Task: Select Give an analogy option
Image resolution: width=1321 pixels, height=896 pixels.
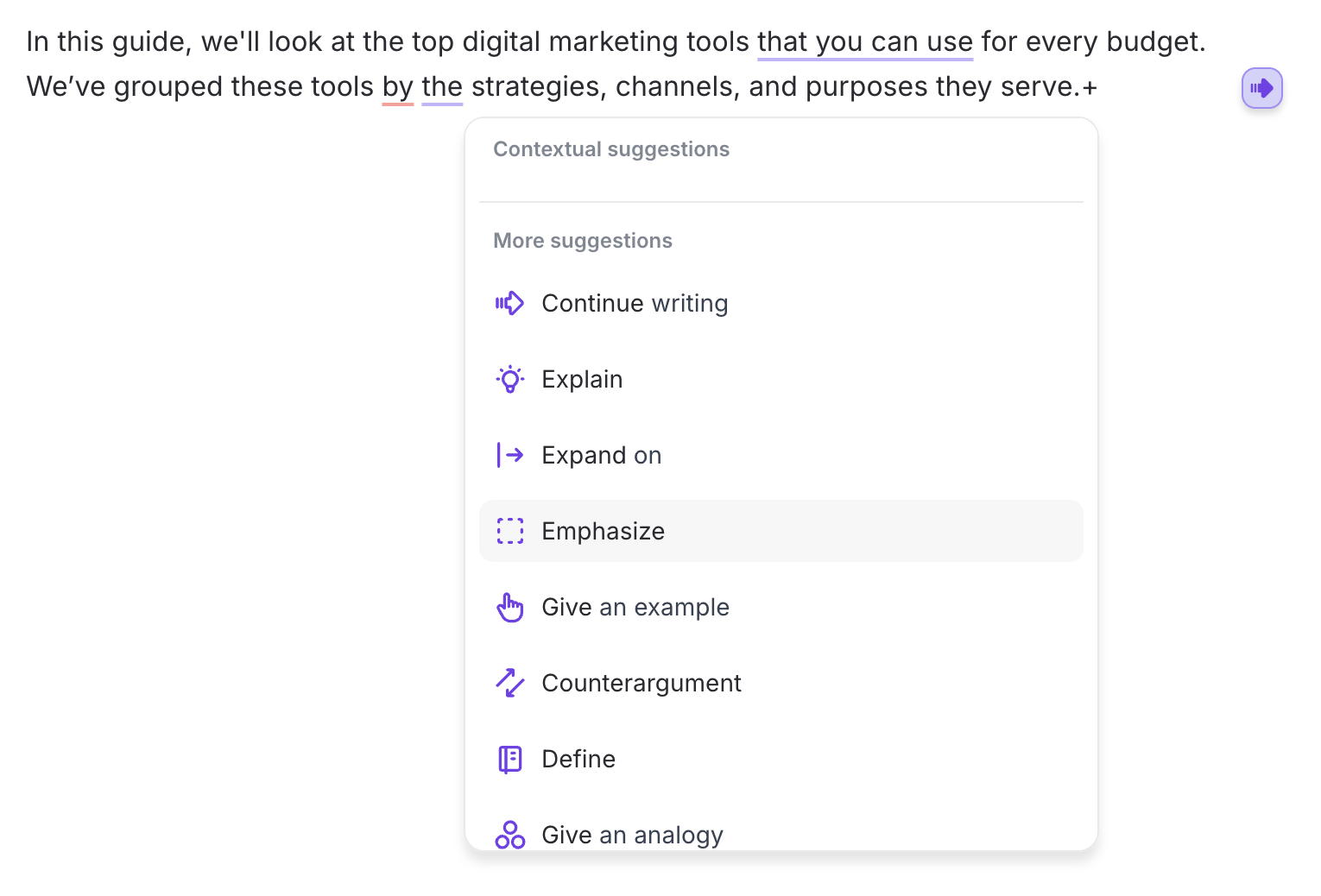Action: point(632,835)
